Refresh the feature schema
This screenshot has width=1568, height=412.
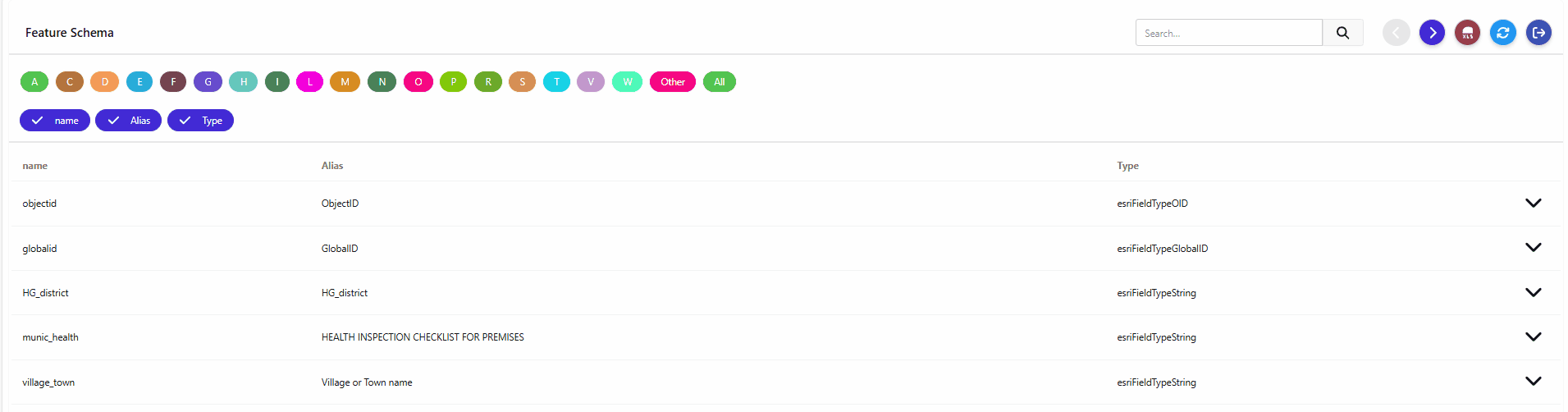(x=1502, y=33)
